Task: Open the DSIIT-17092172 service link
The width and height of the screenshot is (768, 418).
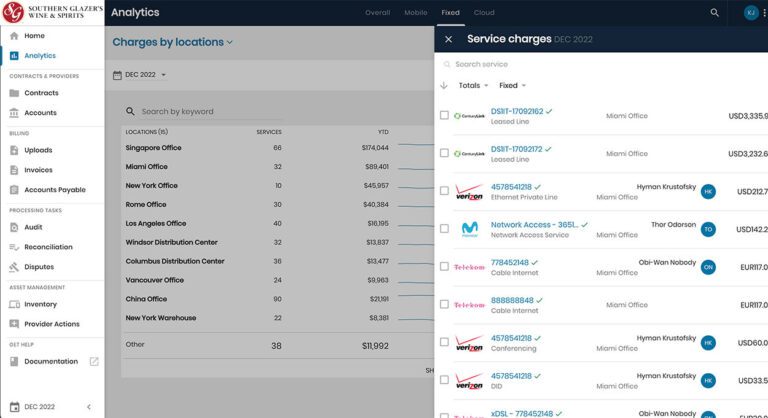Action: 516,149
